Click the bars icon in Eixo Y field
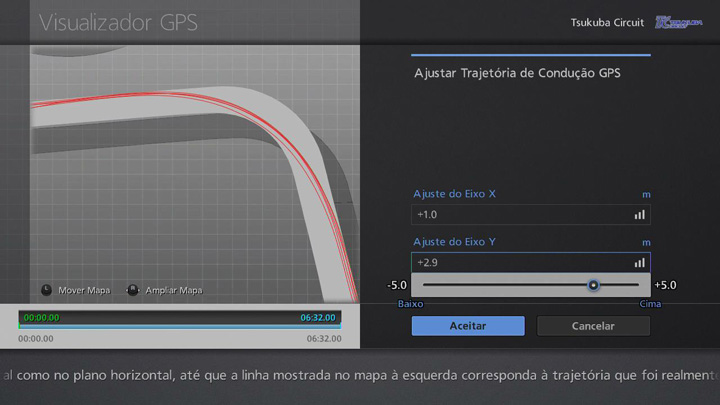 pos(639,262)
